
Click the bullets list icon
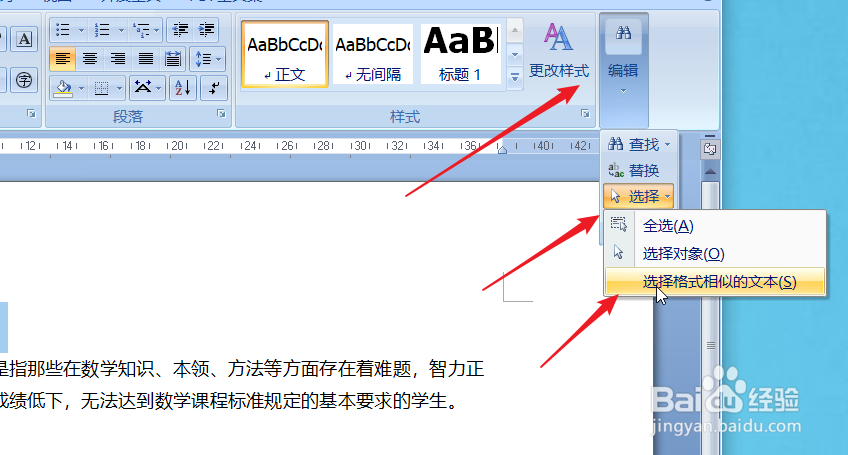63,30
